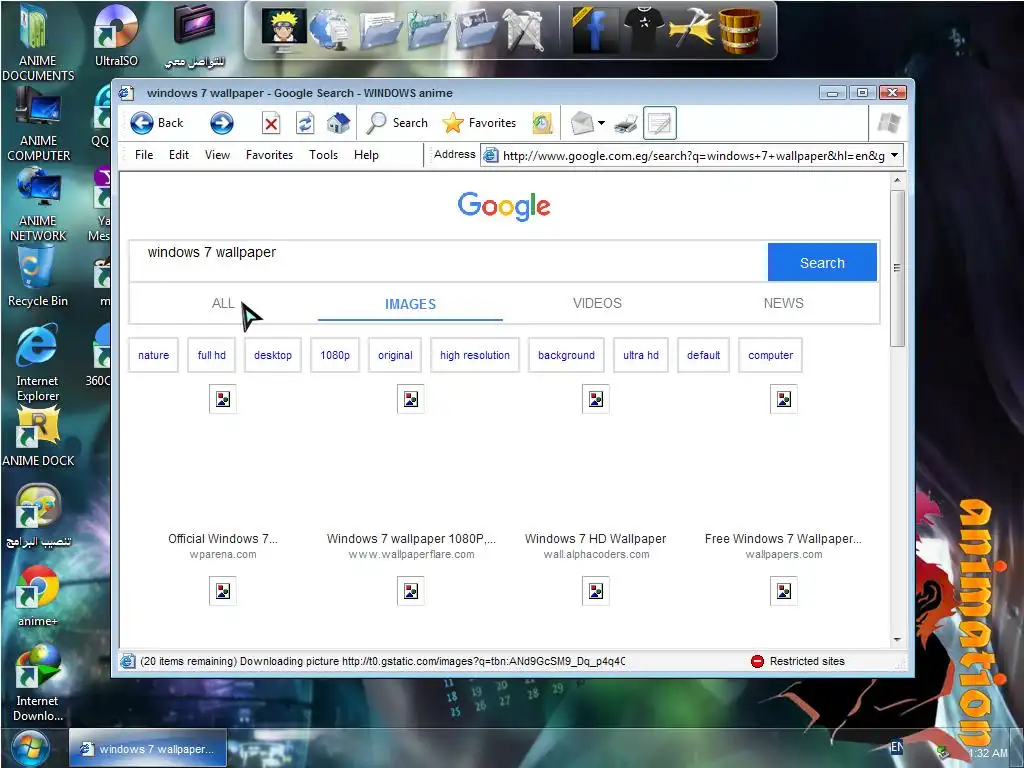Switch to the VIDEOS tab
Screen dimensions: 1024x768
pyautogui.click(x=597, y=303)
